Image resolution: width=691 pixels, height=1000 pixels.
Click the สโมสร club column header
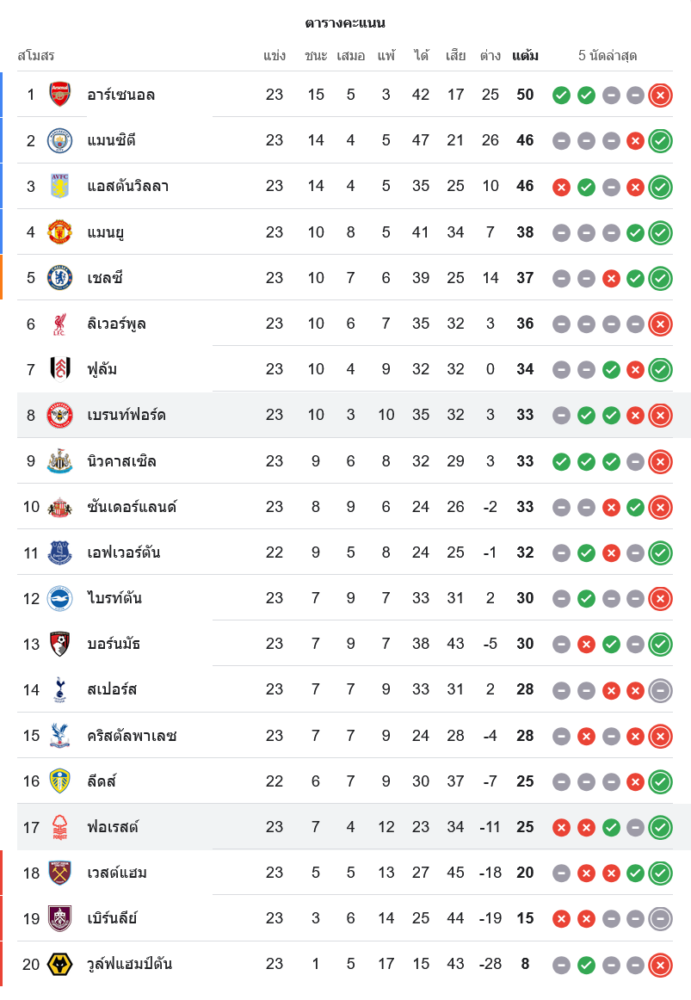coord(36,56)
